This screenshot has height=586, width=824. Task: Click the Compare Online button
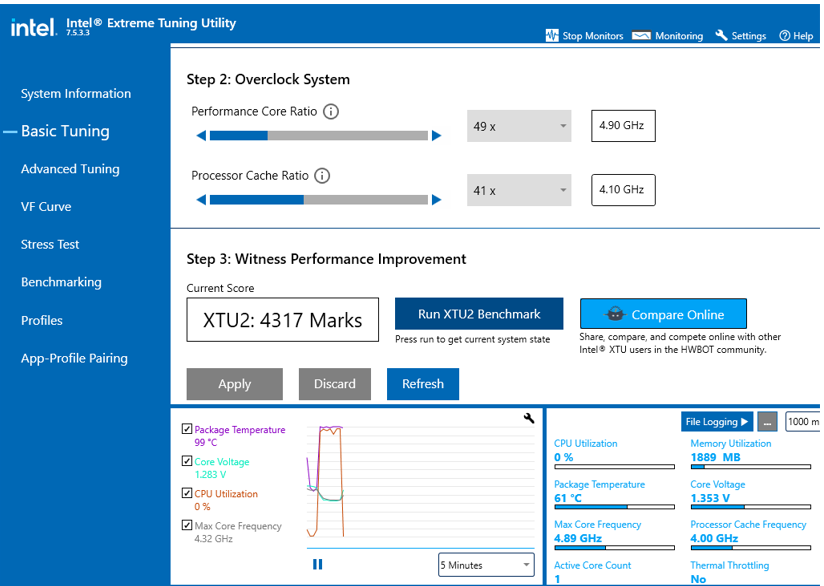(x=663, y=314)
